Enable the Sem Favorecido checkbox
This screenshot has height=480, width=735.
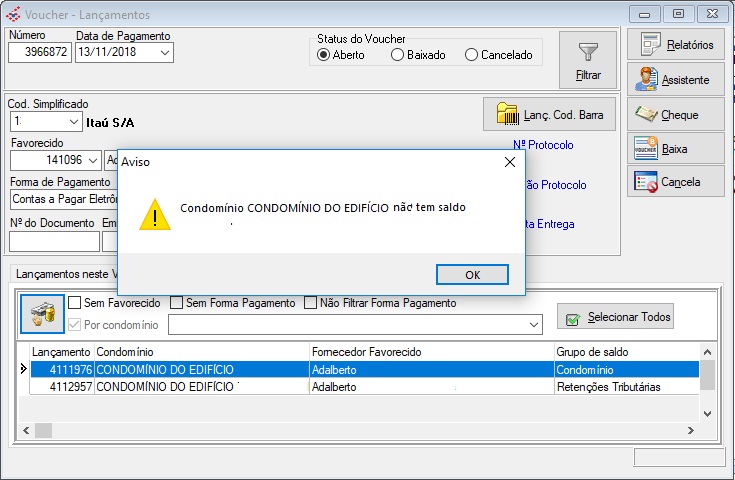75,303
